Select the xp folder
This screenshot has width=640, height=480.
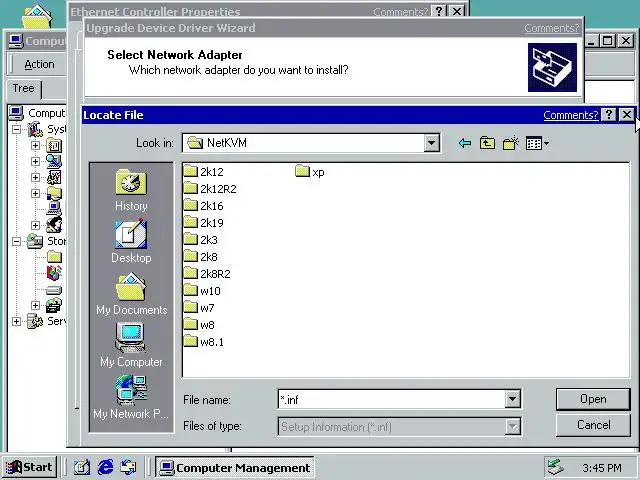coord(310,171)
